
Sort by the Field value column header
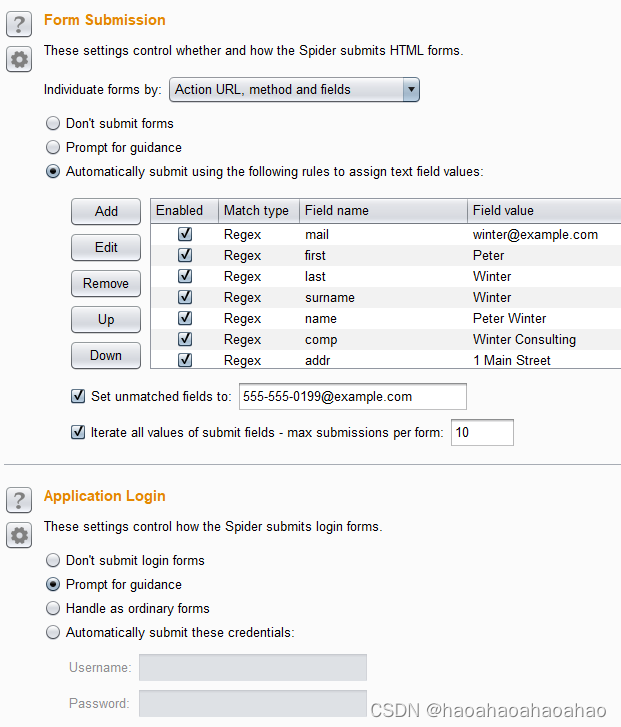544,210
